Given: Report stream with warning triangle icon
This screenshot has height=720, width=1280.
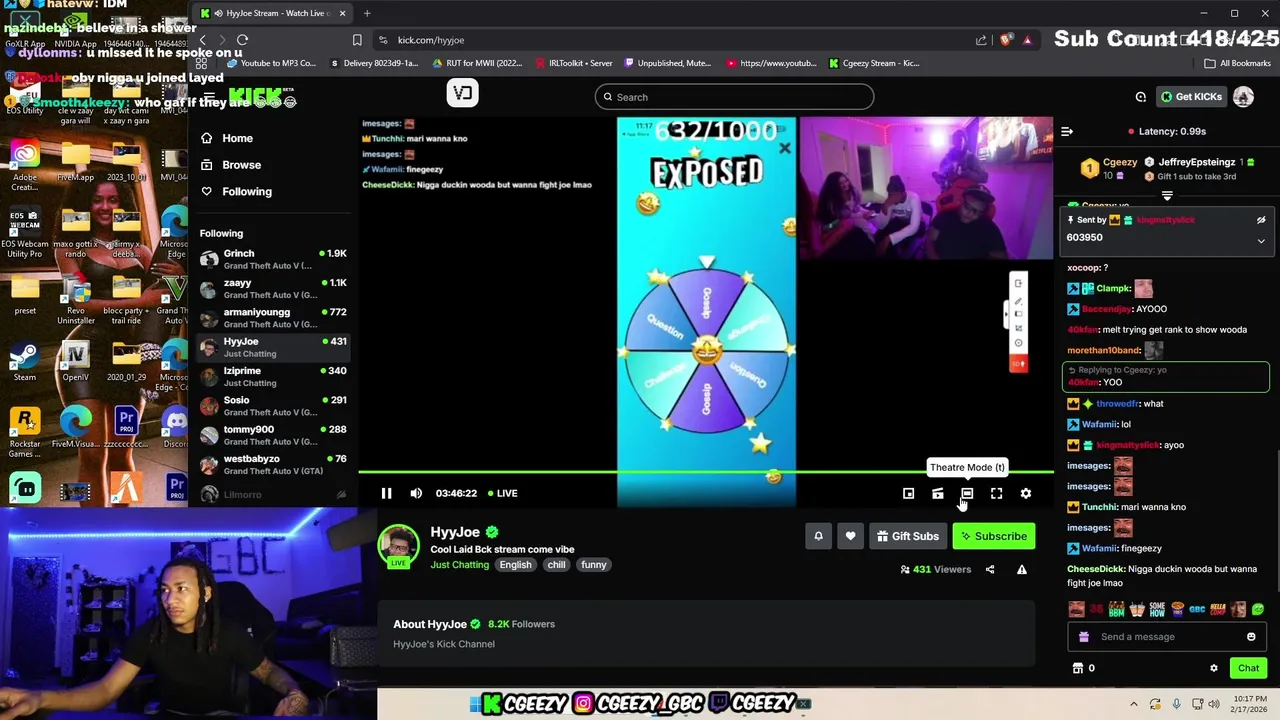Looking at the screenshot, I should pyautogui.click(x=1022, y=569).
